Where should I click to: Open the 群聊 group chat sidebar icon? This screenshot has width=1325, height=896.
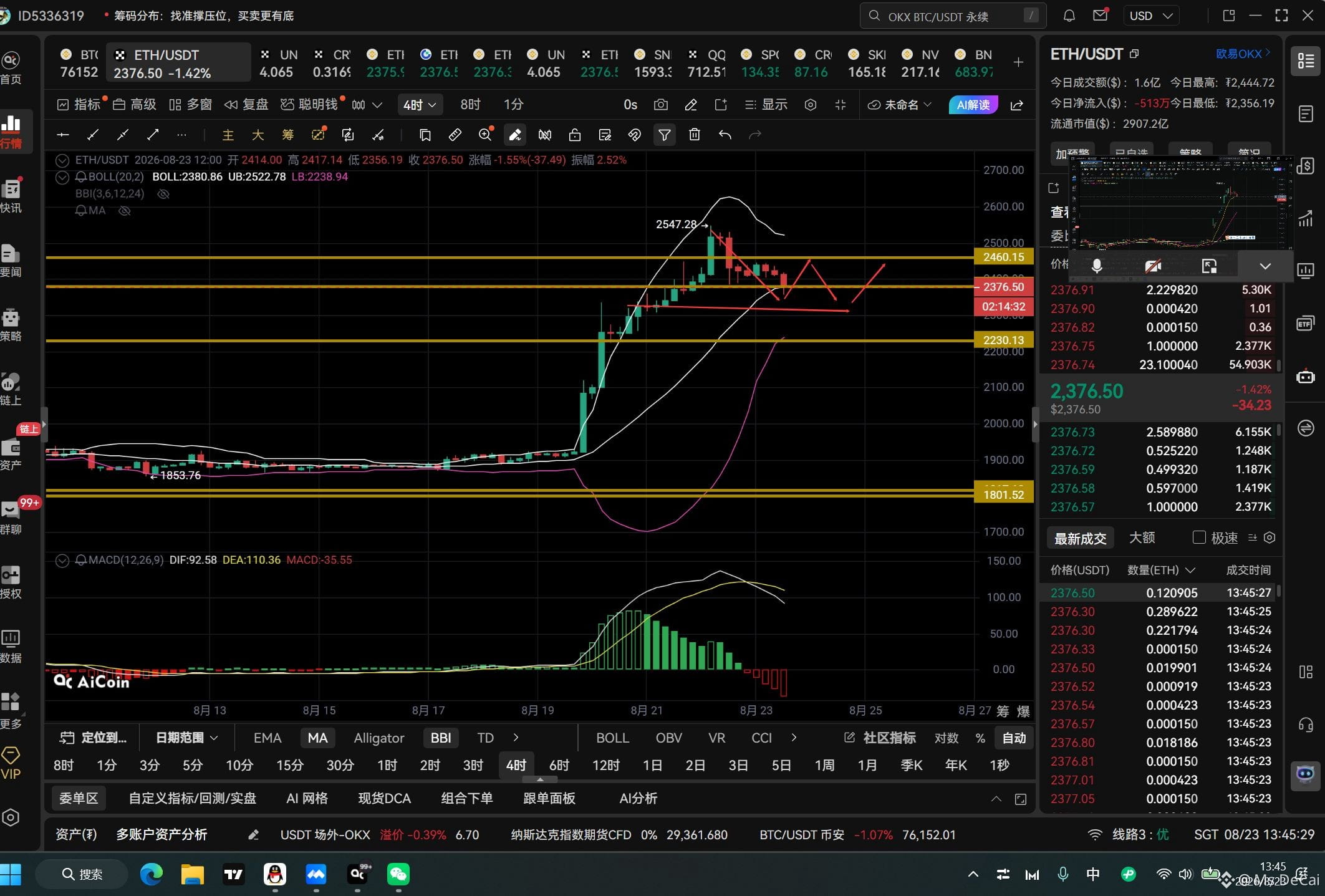[x=11, y=518]
